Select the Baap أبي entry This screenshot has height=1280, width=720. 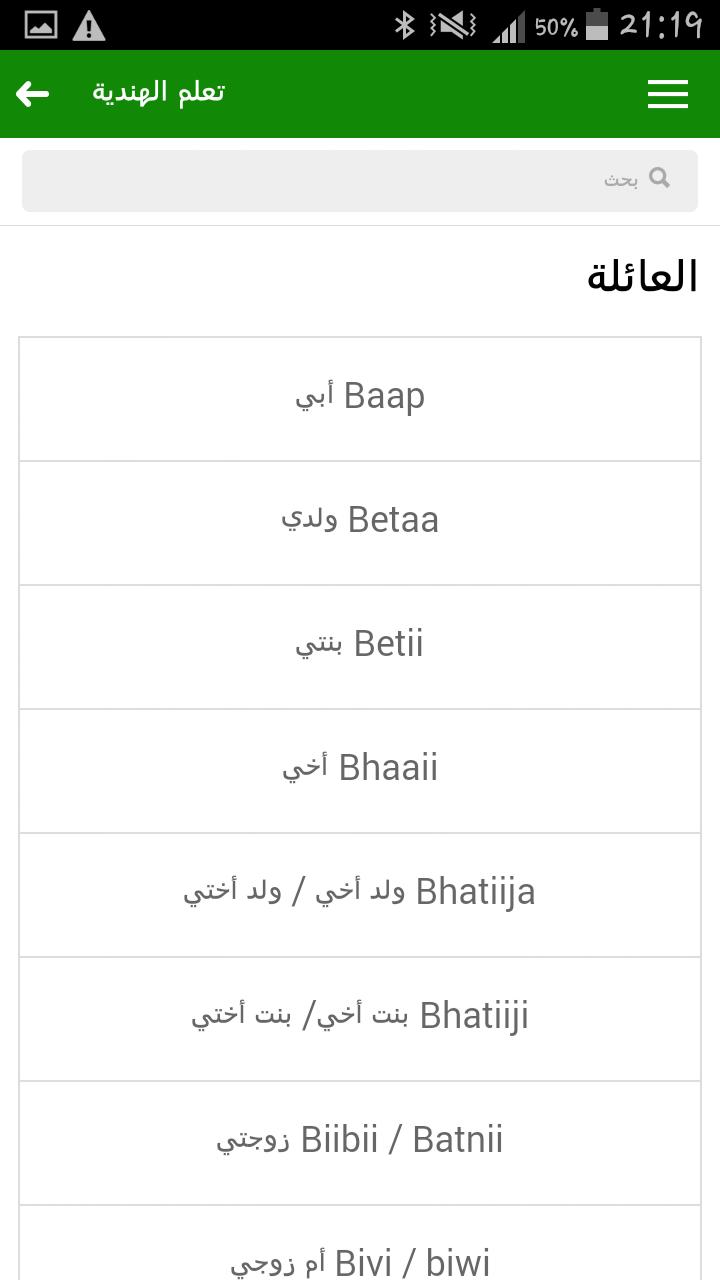coord(360,398)
